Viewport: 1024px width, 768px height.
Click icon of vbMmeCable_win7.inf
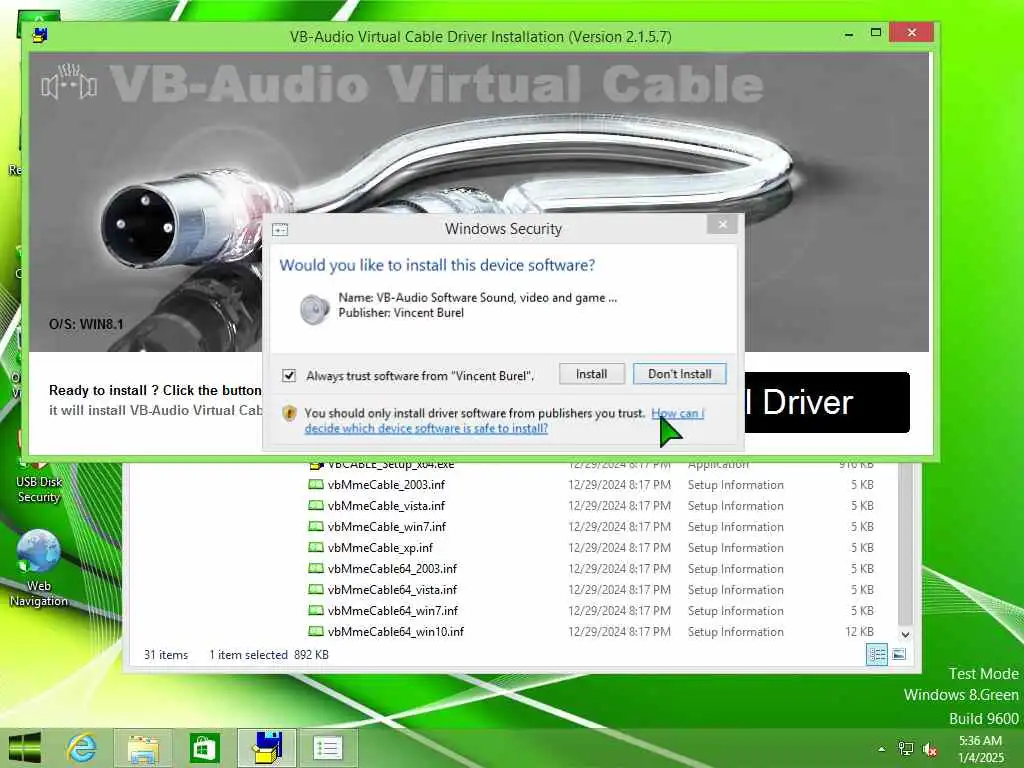tap(316, 526)
